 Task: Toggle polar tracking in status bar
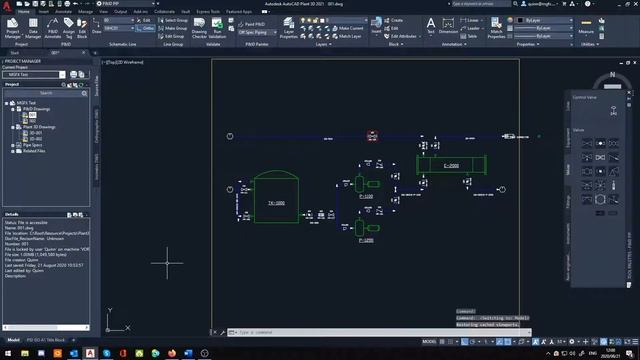(473, 342)
